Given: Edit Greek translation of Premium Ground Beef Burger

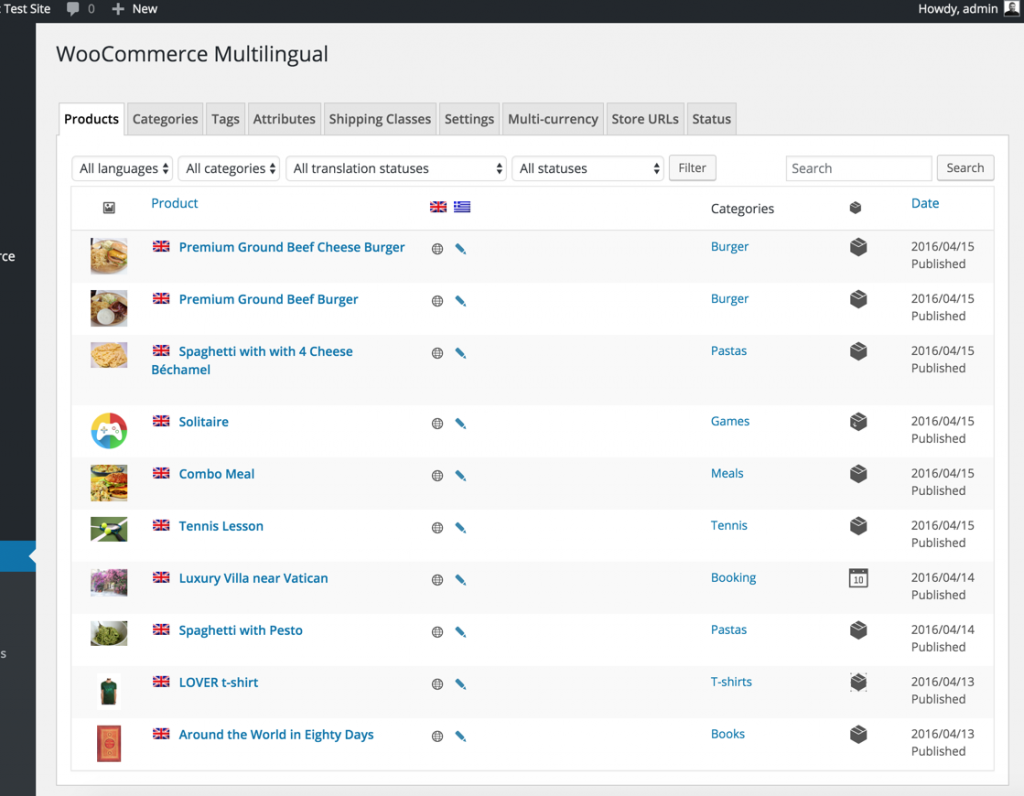Looking at the screenshot, I should tap(460, 301).
